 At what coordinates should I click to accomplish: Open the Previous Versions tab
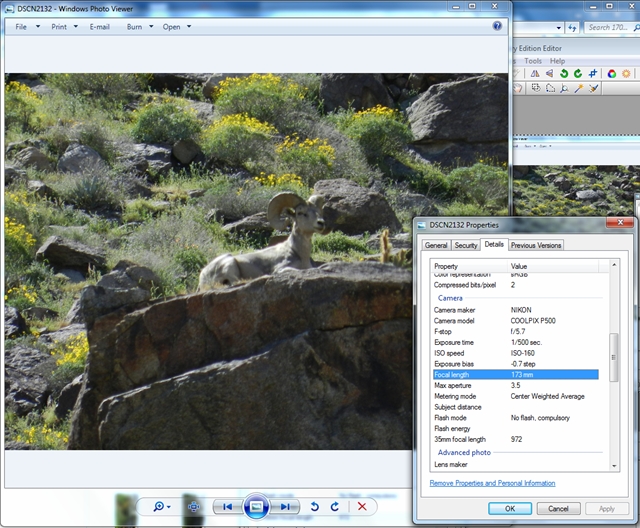click(536, 245)
